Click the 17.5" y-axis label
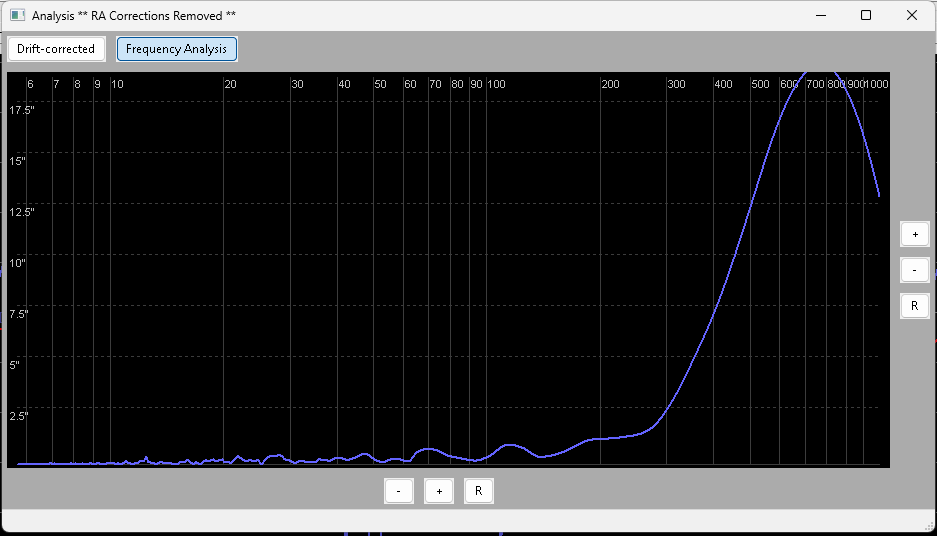The width and height of the screenshot is (937, 536). [22, 110]
